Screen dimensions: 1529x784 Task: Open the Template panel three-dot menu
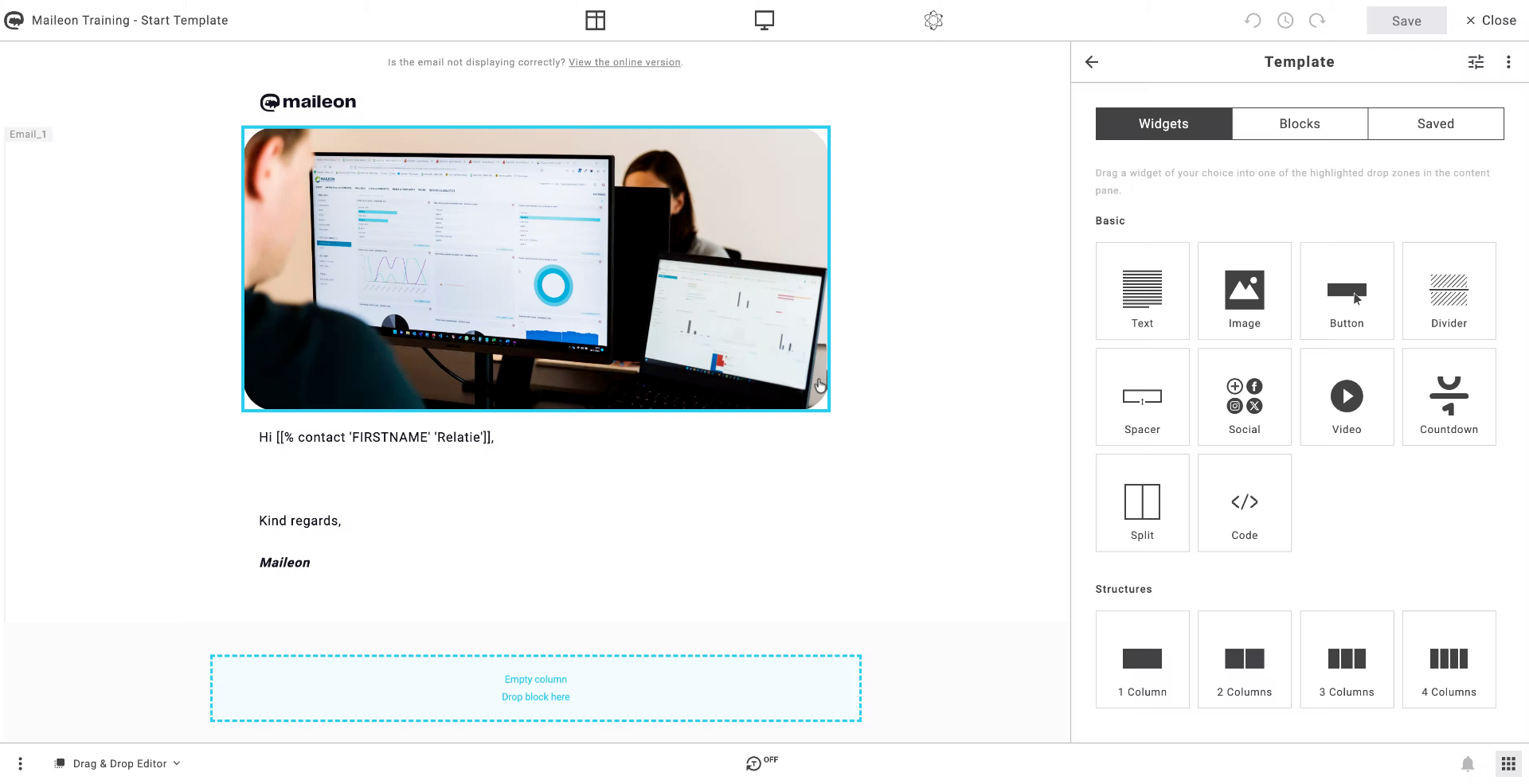tap(1508, 62)
